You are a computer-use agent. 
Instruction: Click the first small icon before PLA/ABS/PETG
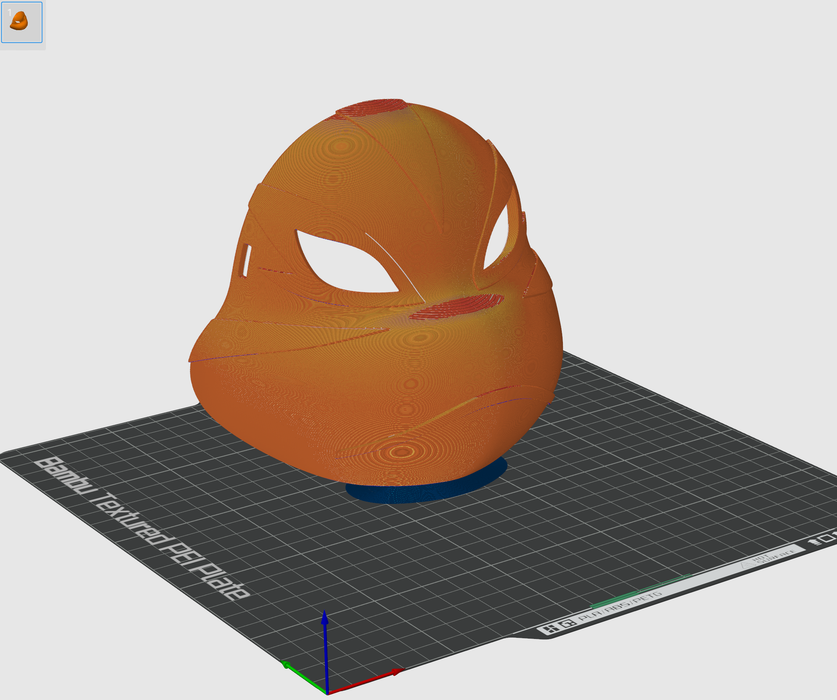(x=549, y=629)
